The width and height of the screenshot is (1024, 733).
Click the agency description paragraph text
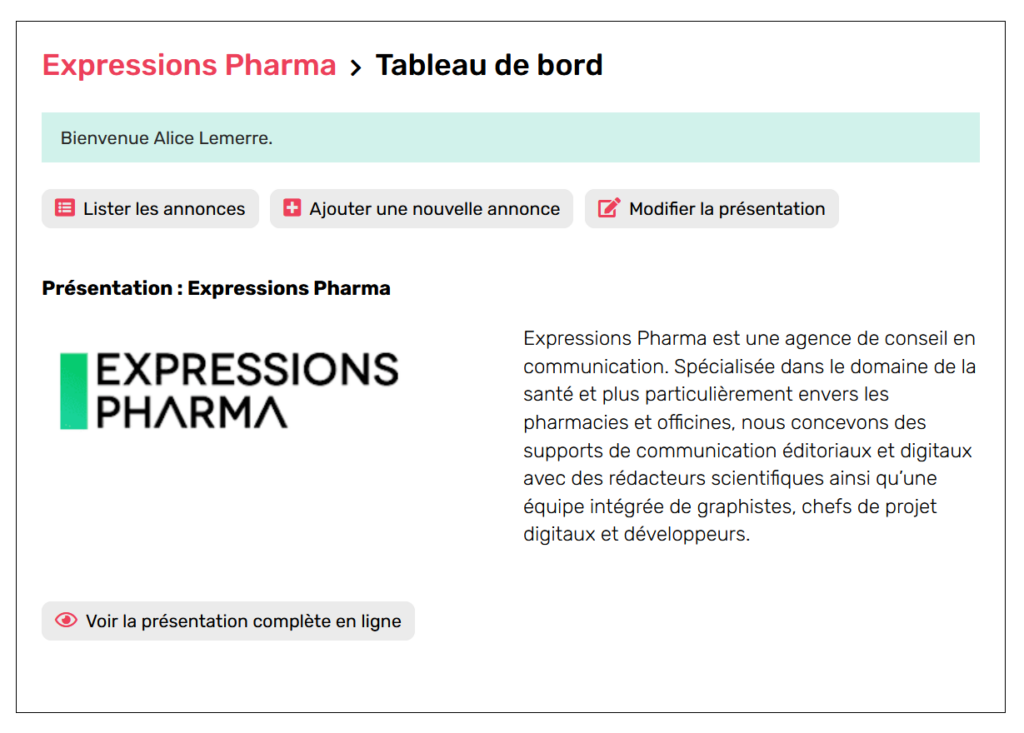pyautogui.click(x=749, y=436)
